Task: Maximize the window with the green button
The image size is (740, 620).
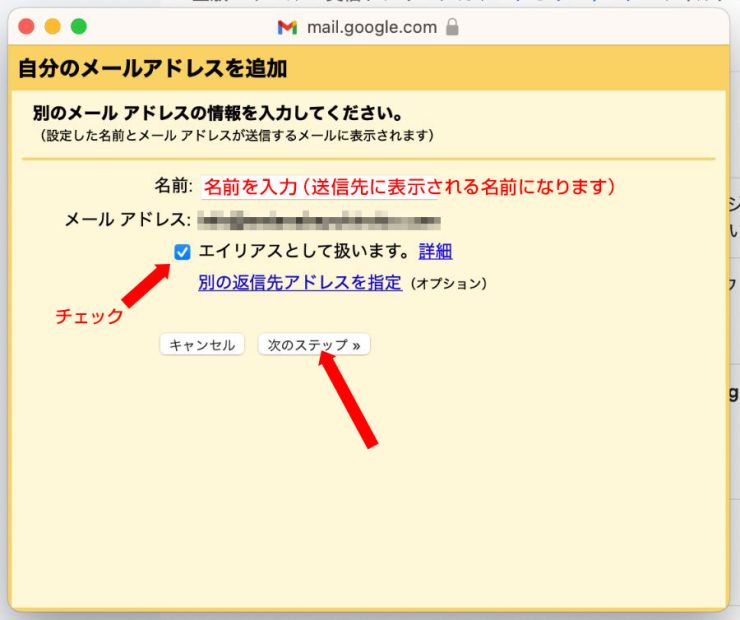Action: click(78, 27)
